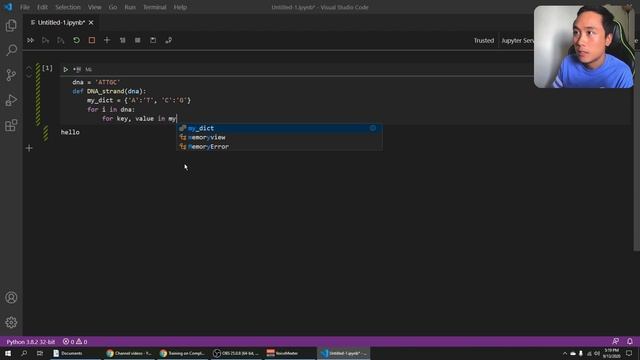Change cell 1 to markdown
The image size is (640, 360).
tap(89, 69)
